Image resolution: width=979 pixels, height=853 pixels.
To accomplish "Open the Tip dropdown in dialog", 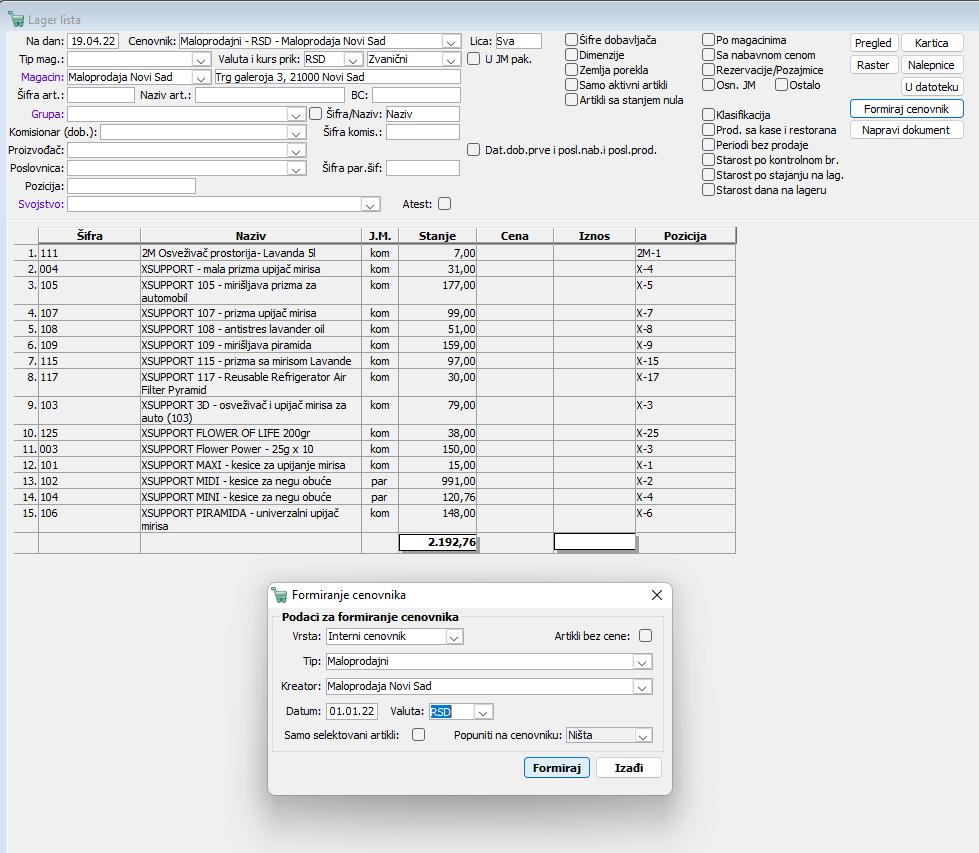I will pyautogui.click(x=642, y=662).
